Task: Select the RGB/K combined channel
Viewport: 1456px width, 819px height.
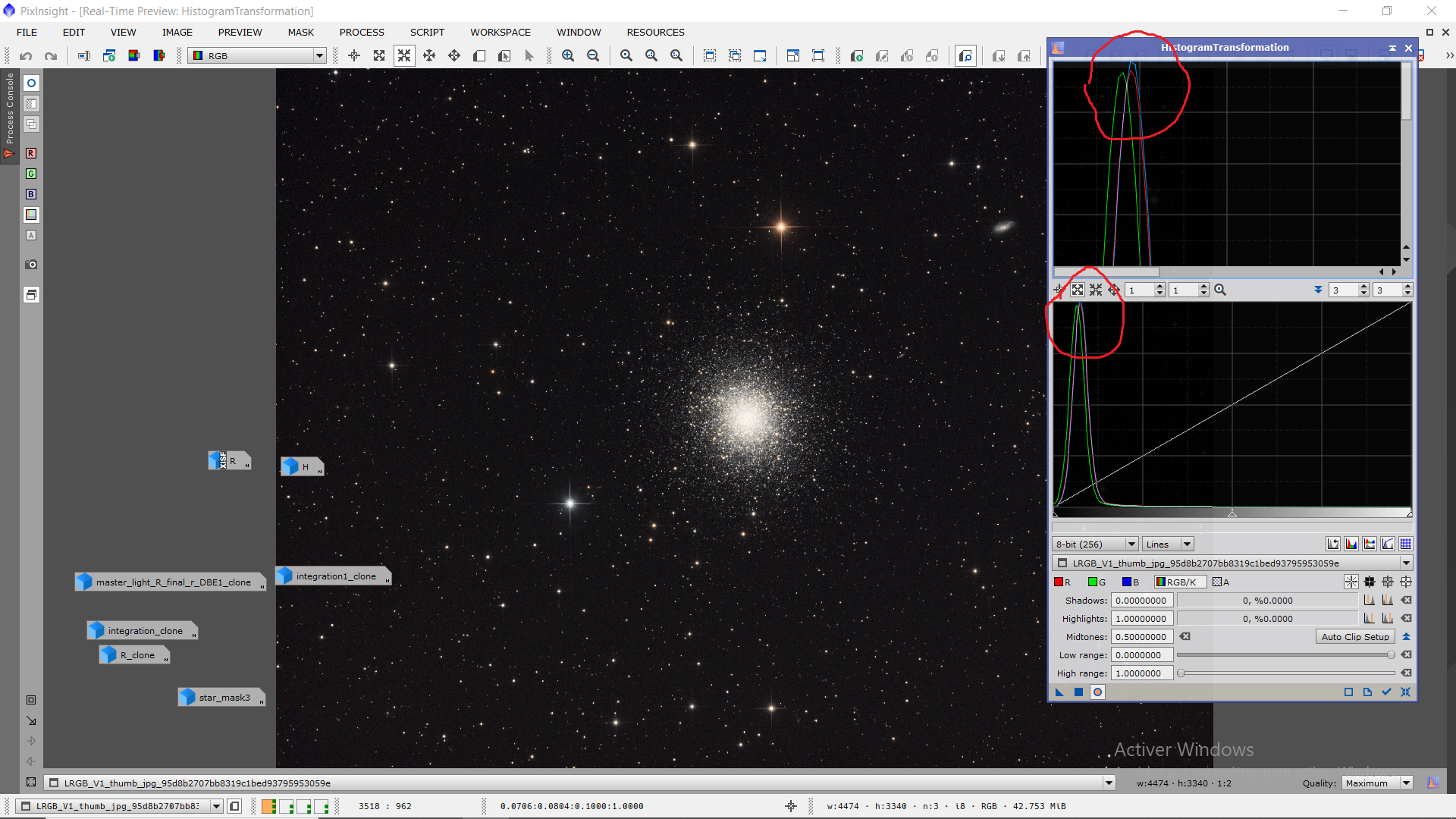Action: pos(1179,582)
